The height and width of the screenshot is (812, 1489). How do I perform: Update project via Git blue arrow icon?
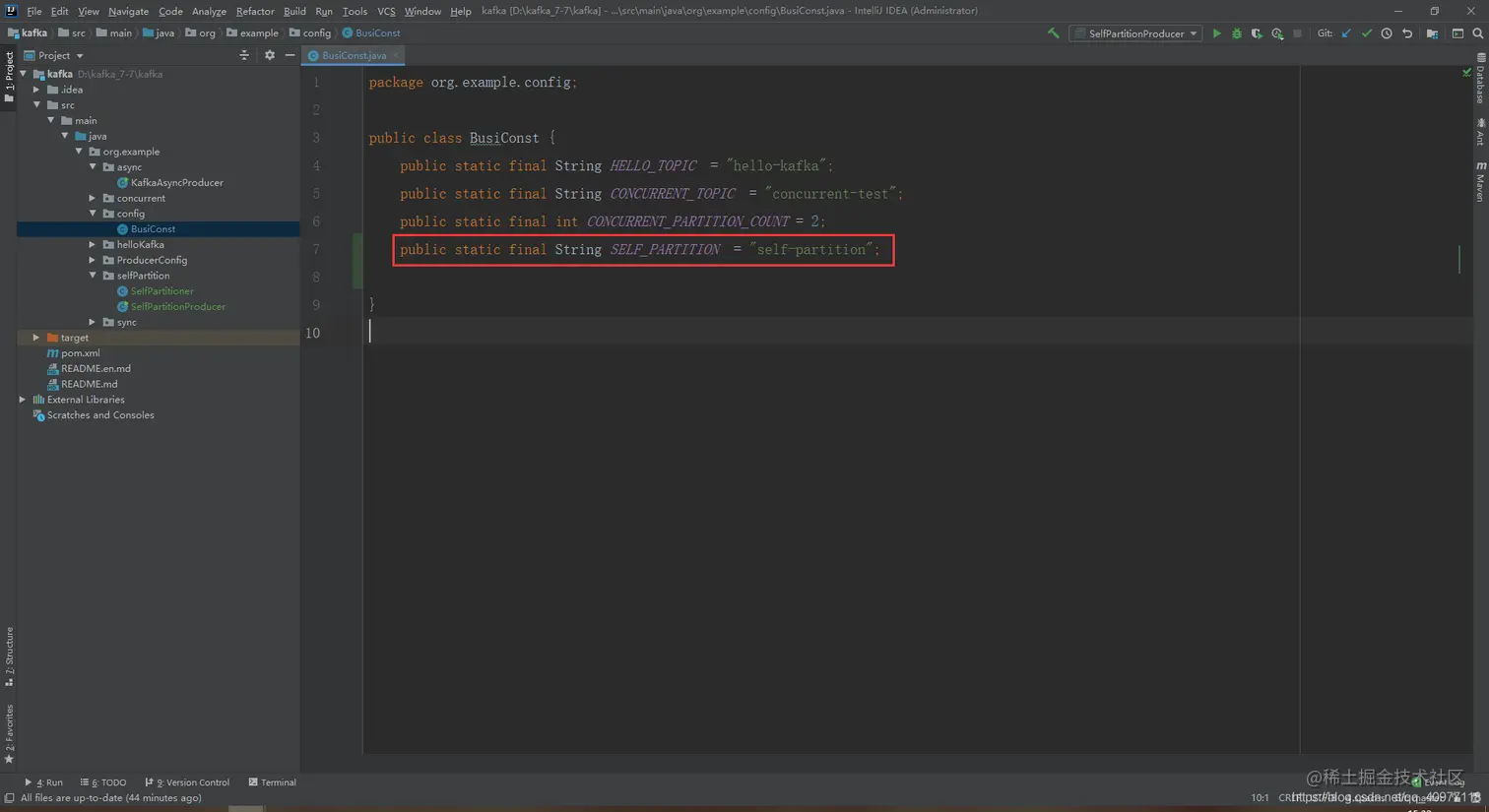(1346, 33)
